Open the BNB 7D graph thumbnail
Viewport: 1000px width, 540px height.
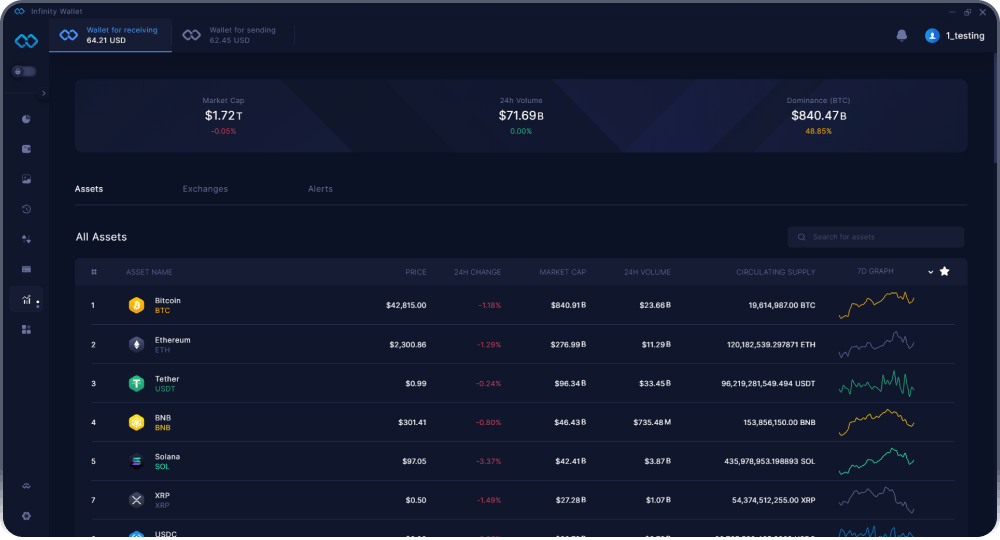click(x=876, y=422)
